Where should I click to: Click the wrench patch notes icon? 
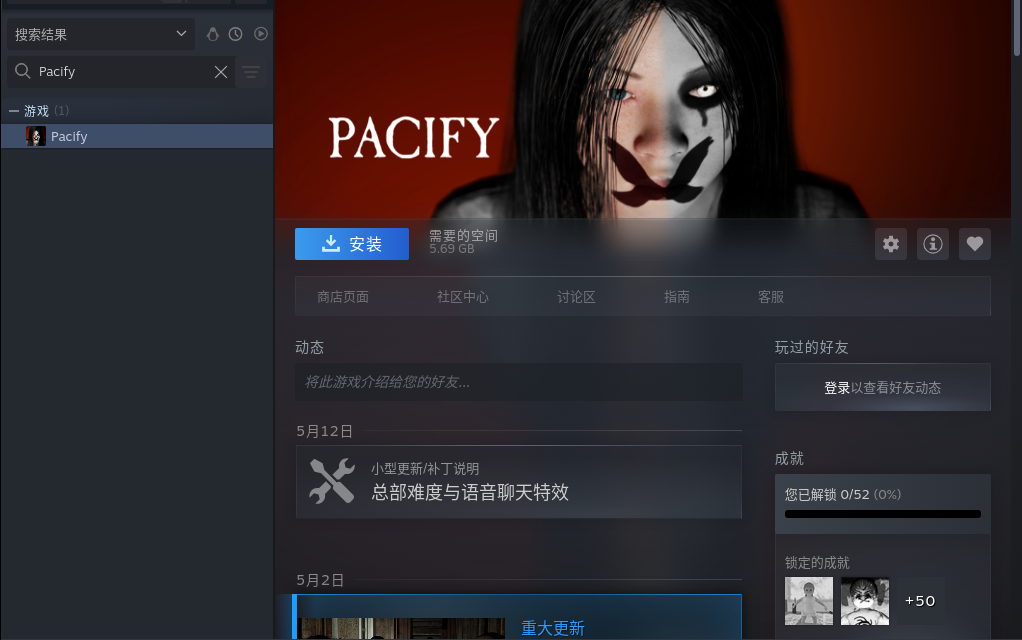[x=332, y=482]
